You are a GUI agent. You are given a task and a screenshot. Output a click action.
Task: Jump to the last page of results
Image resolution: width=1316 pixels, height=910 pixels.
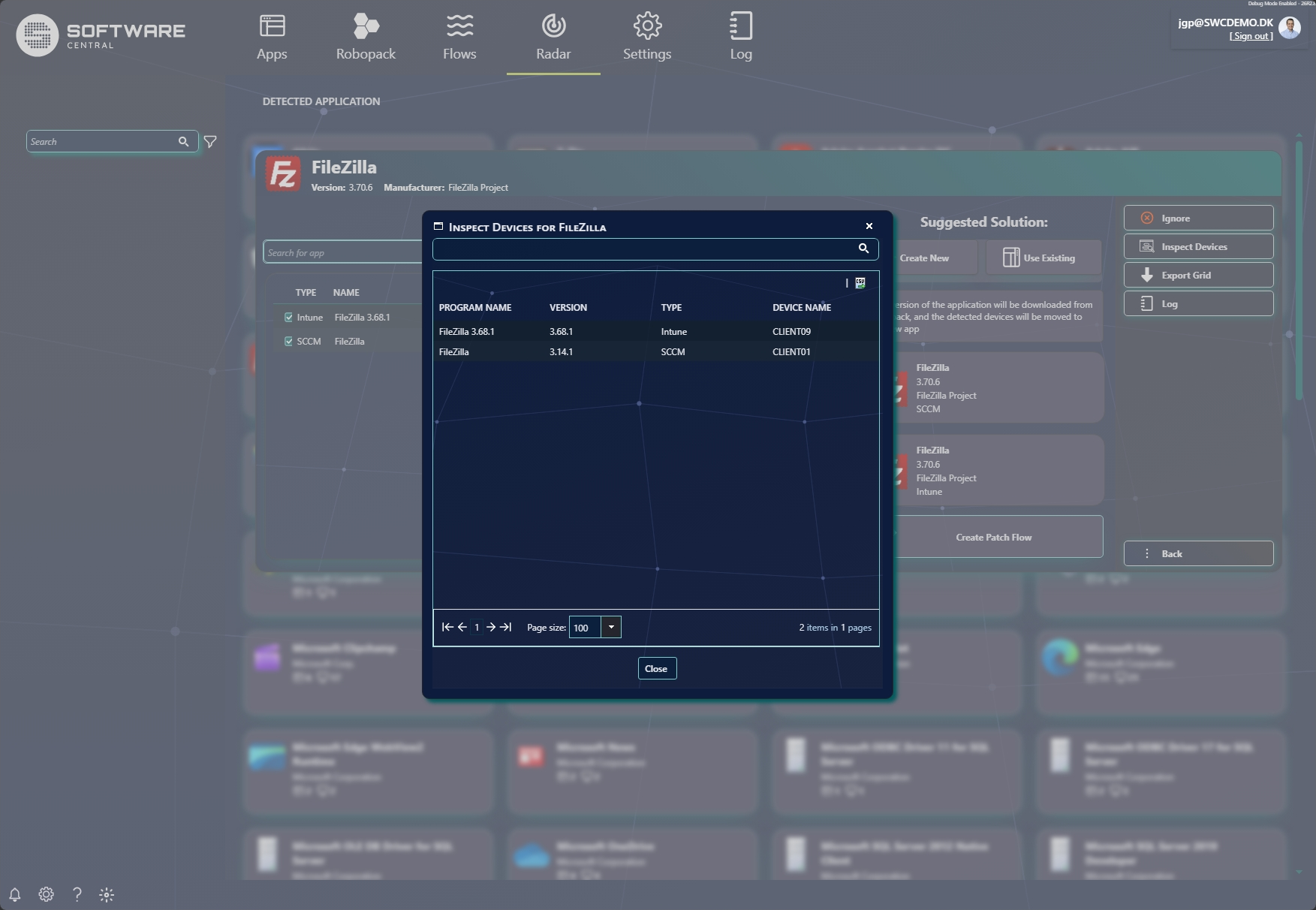(x=506, y=627)
